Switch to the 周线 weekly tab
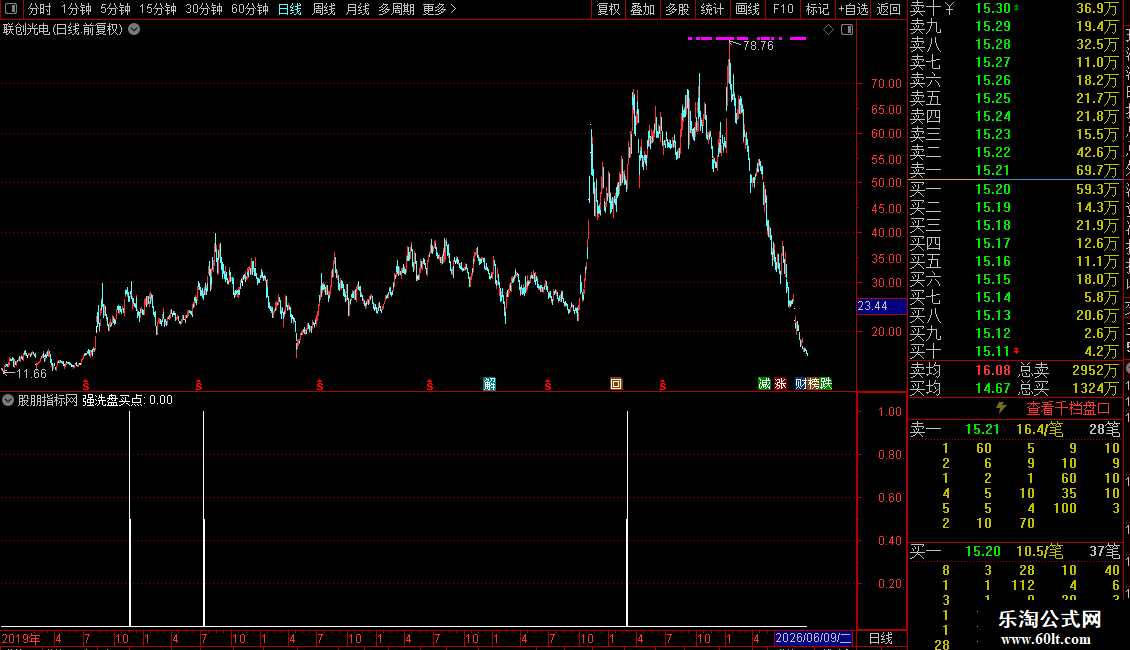Image resolution: width=1130 pixels, height=650 pixels. (x=324, y=9)
